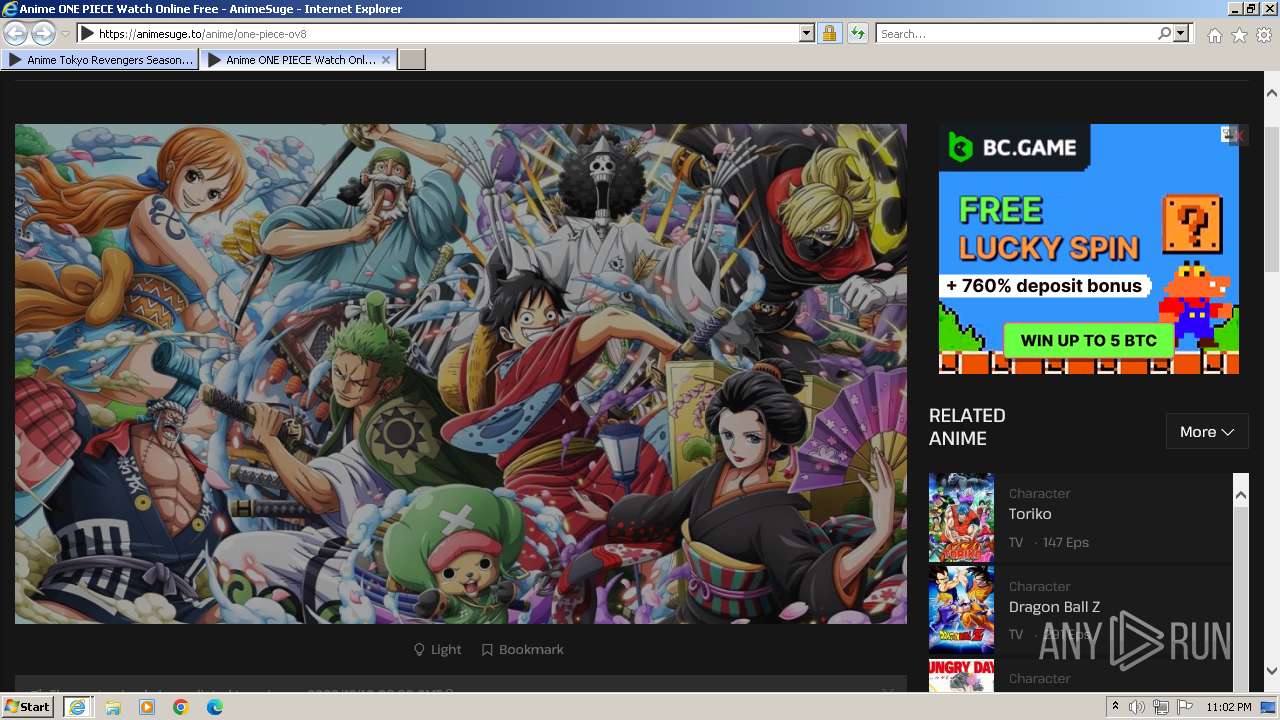Close the BC.GAME ad with its X
The image size is (1280, 720).
[x=1239, y=135]
